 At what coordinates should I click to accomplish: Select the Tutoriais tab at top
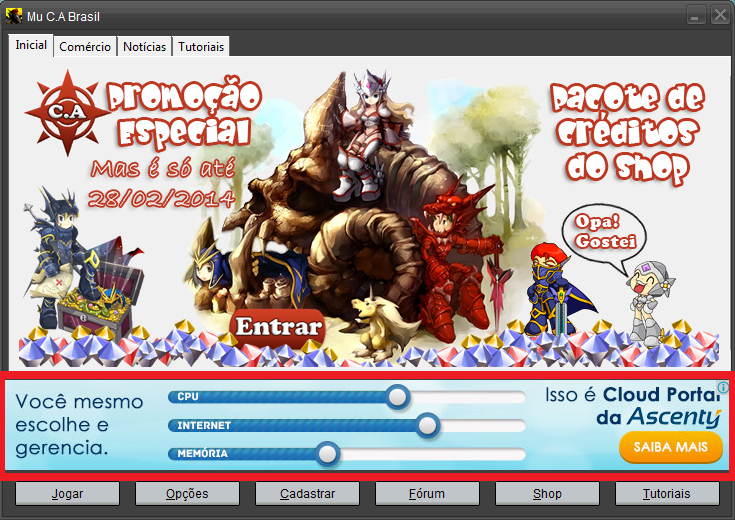pyautogui.click(x=201, y=47)
